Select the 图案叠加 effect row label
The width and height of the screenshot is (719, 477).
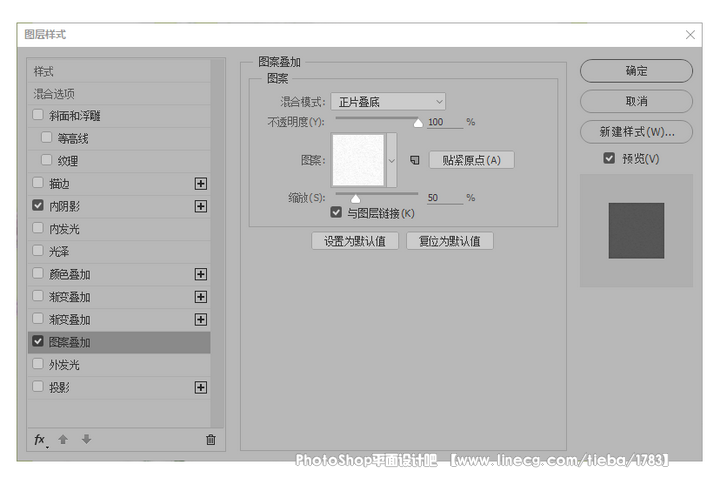point(69,342)
